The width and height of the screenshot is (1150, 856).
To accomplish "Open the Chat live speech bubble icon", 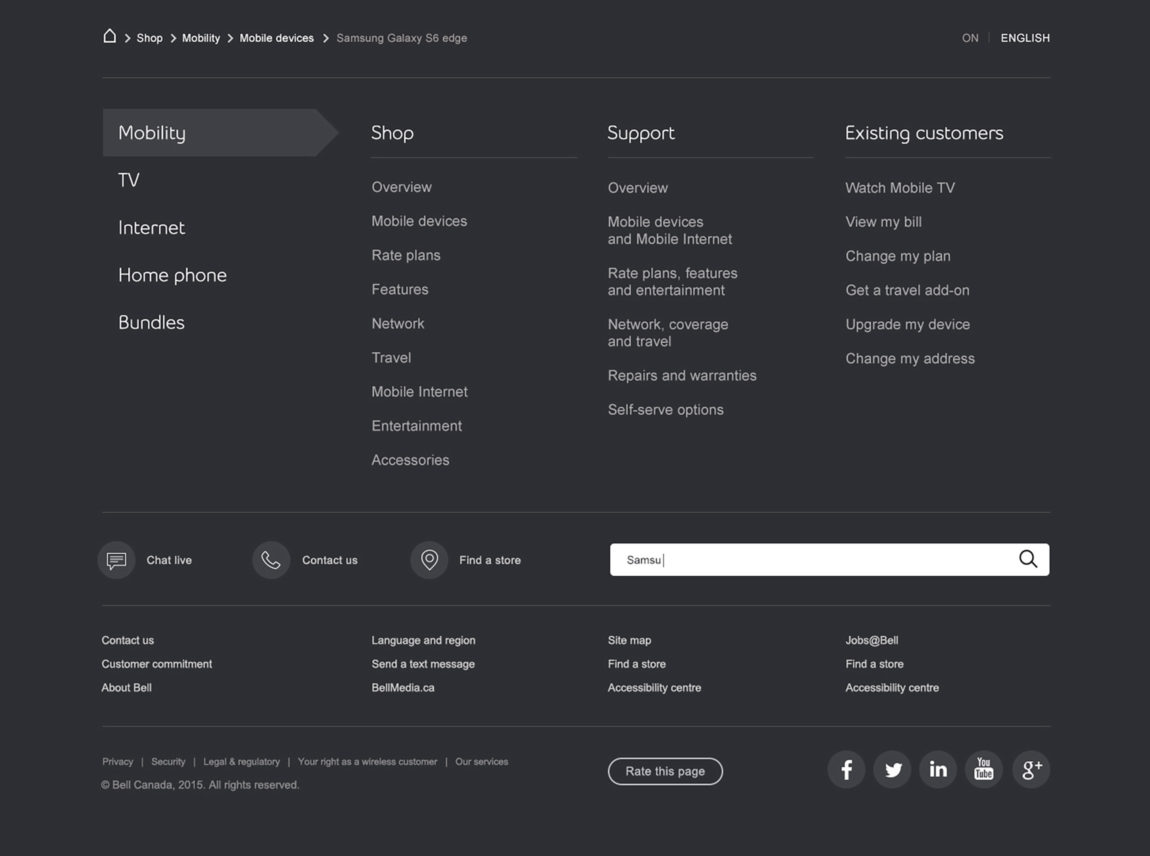I will [117, 560].
